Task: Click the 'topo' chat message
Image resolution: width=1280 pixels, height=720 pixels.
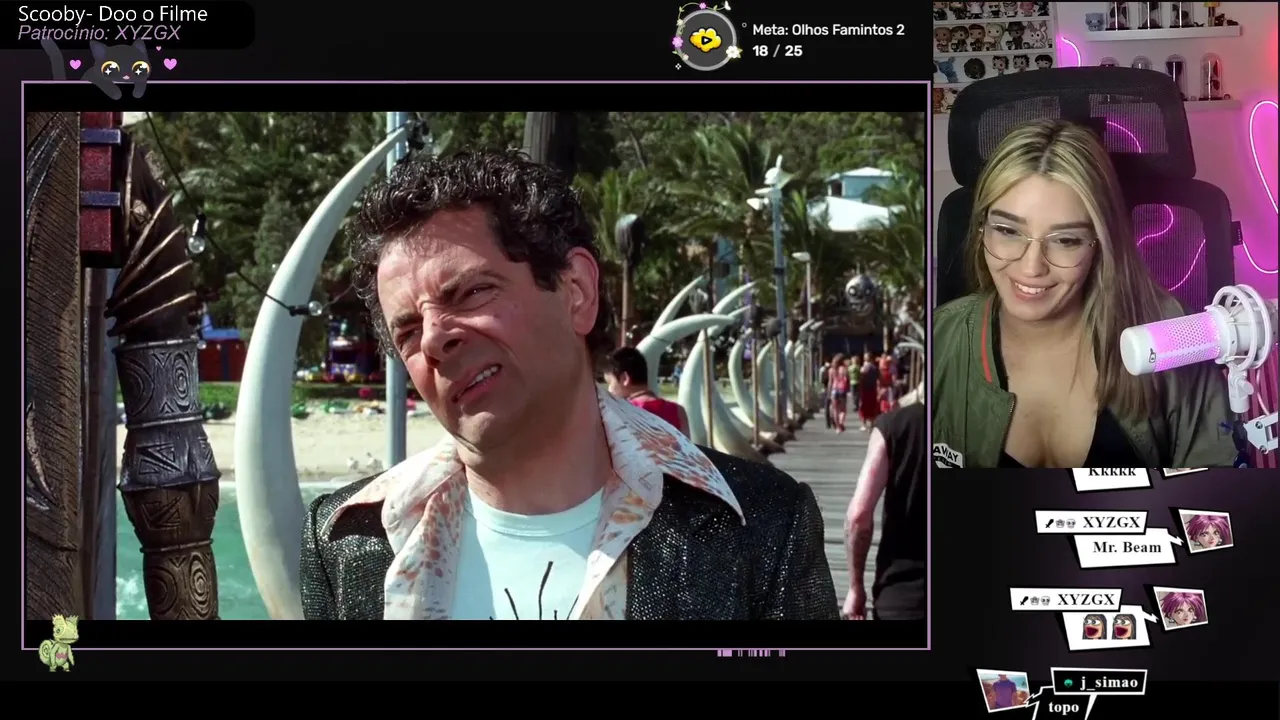Action: pos(1063,706)
